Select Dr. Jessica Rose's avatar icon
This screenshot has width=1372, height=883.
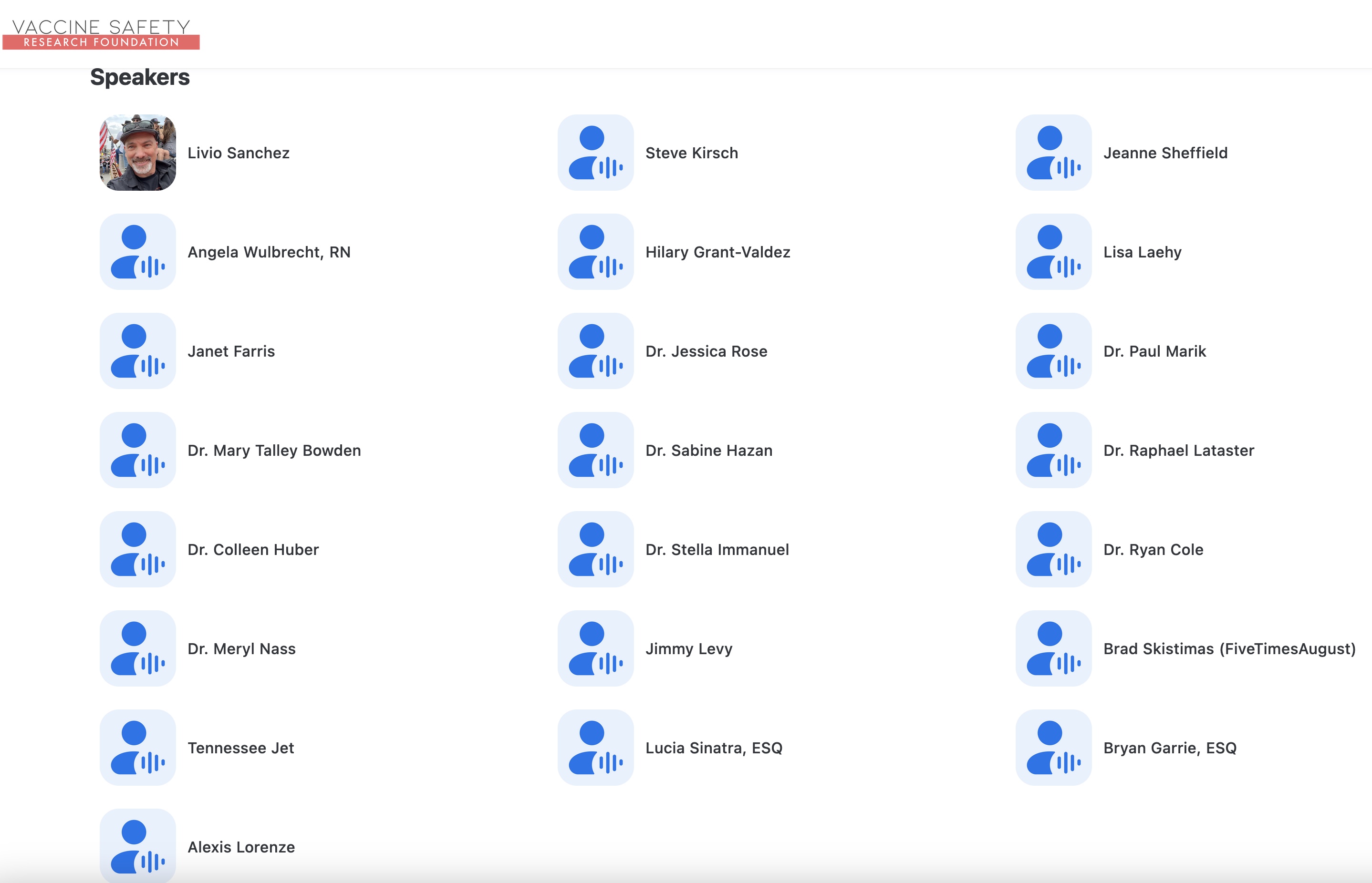[595, 351]
